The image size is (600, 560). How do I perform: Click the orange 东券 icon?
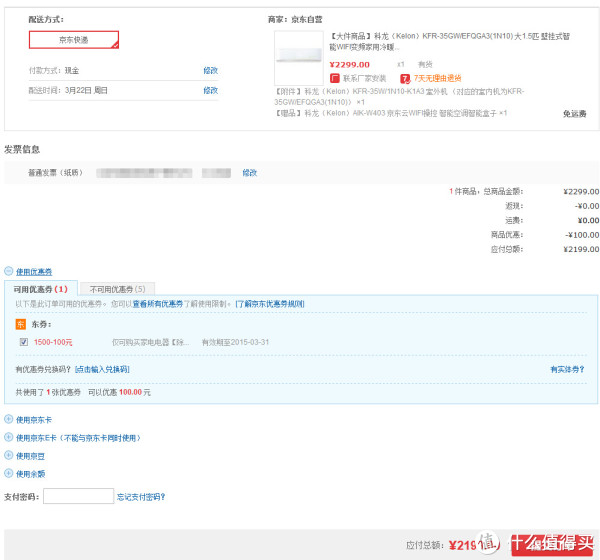click(x=20, y=324)
